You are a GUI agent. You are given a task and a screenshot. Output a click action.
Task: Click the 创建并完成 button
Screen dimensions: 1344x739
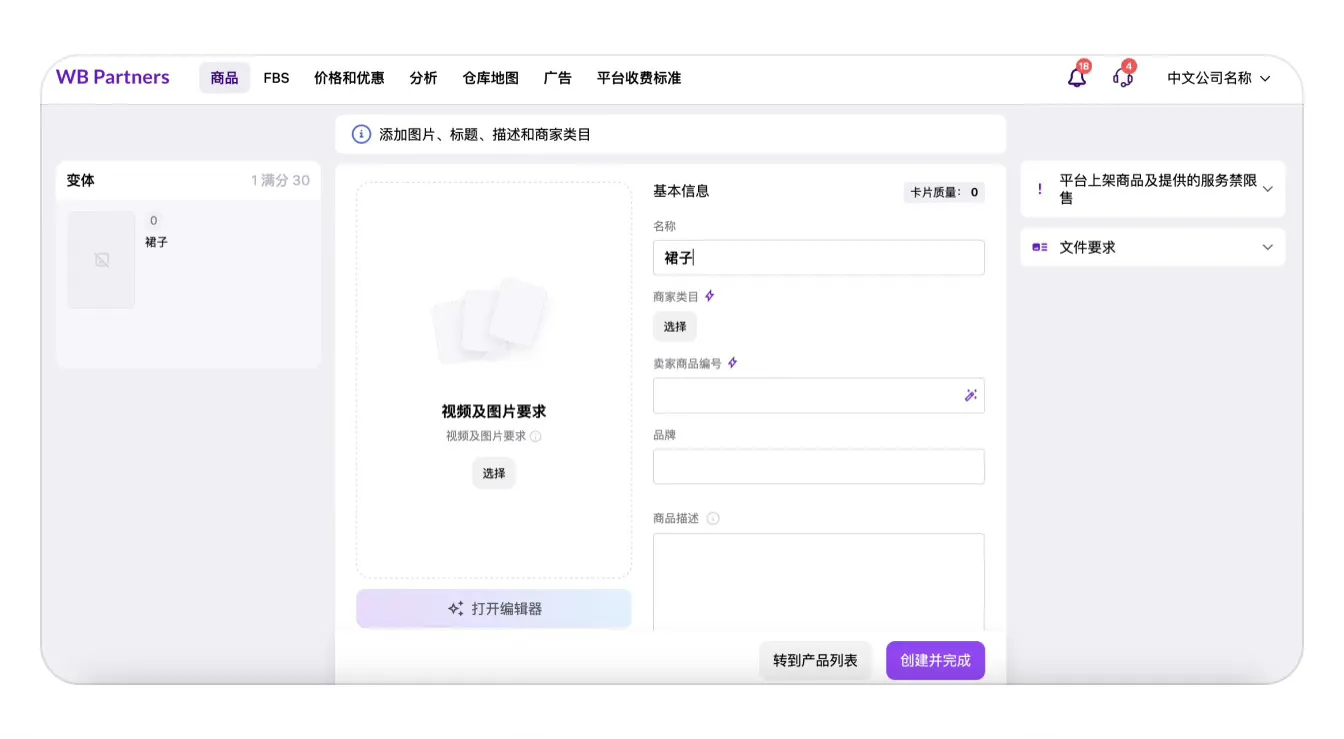(934, 660)
